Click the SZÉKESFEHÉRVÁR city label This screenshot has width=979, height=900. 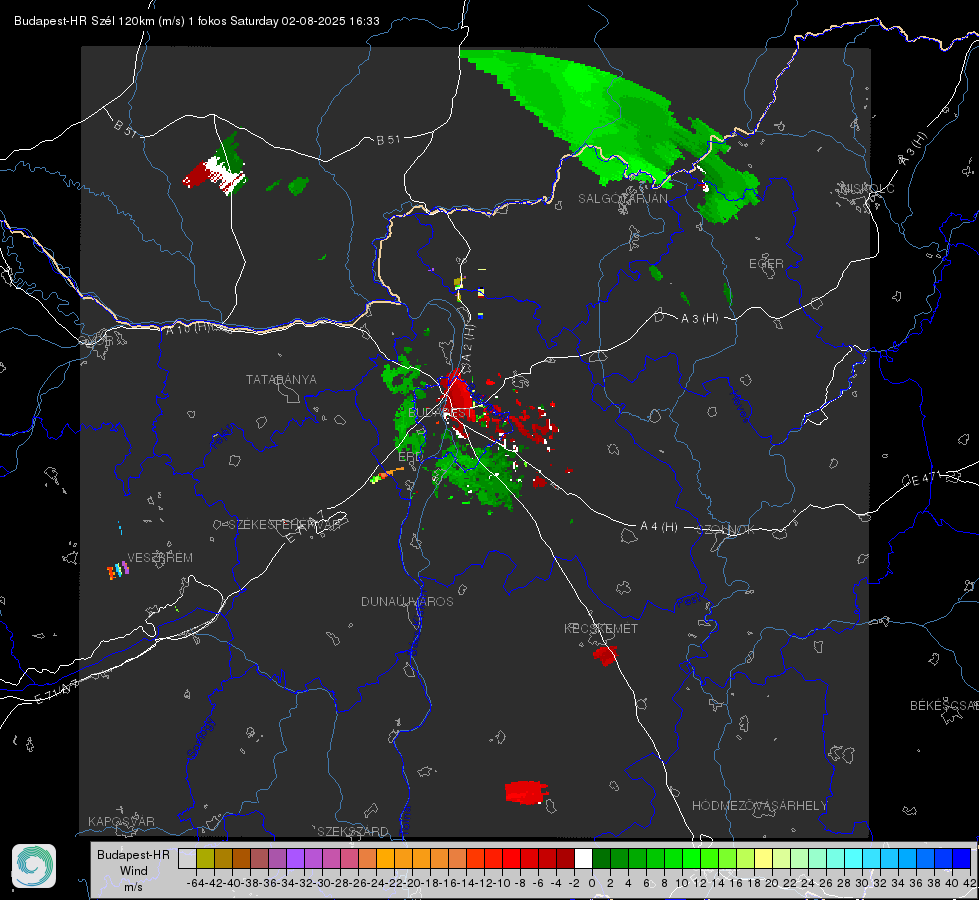pos(284,525)
